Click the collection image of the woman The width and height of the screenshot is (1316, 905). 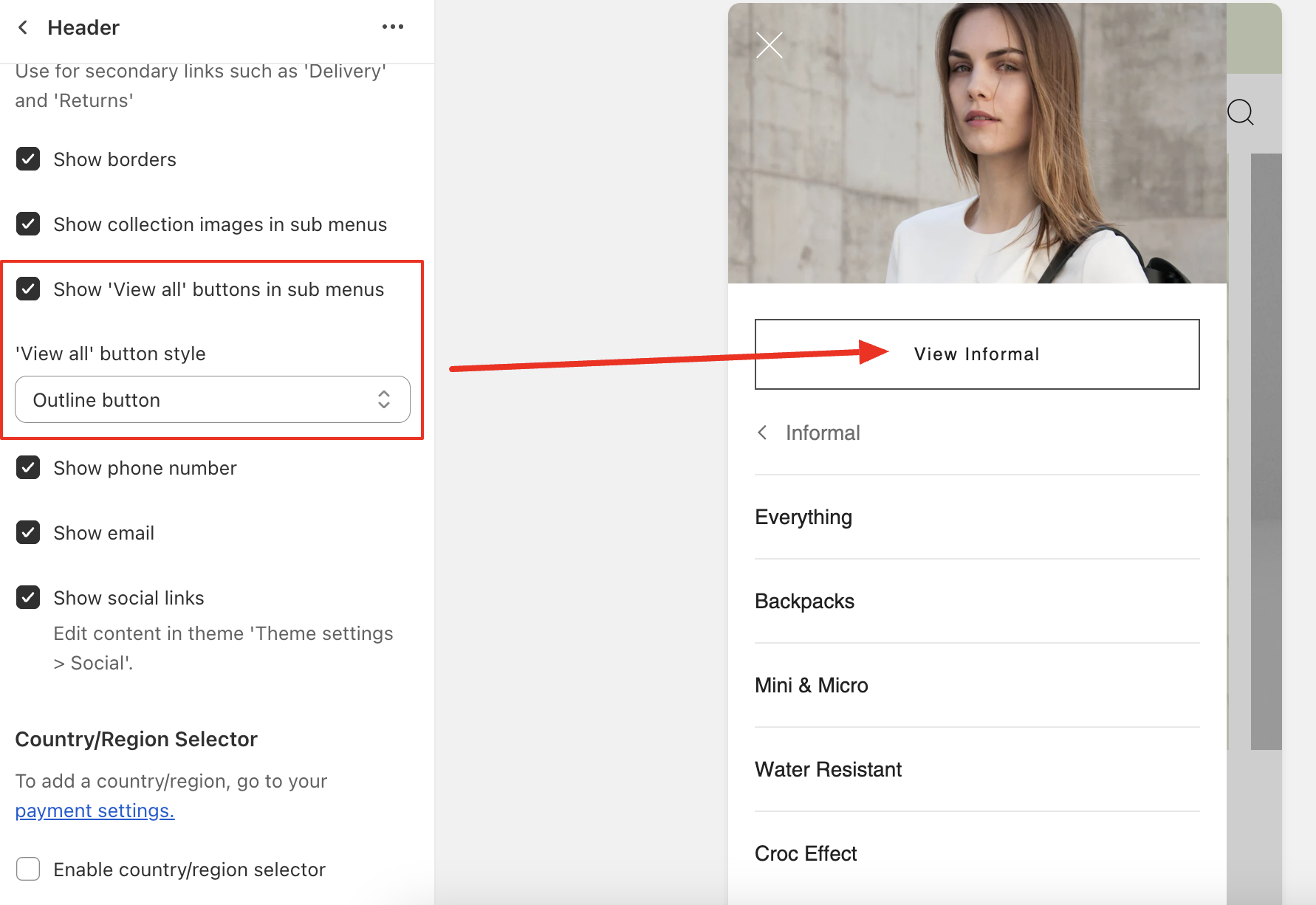(x=977, y=143)
